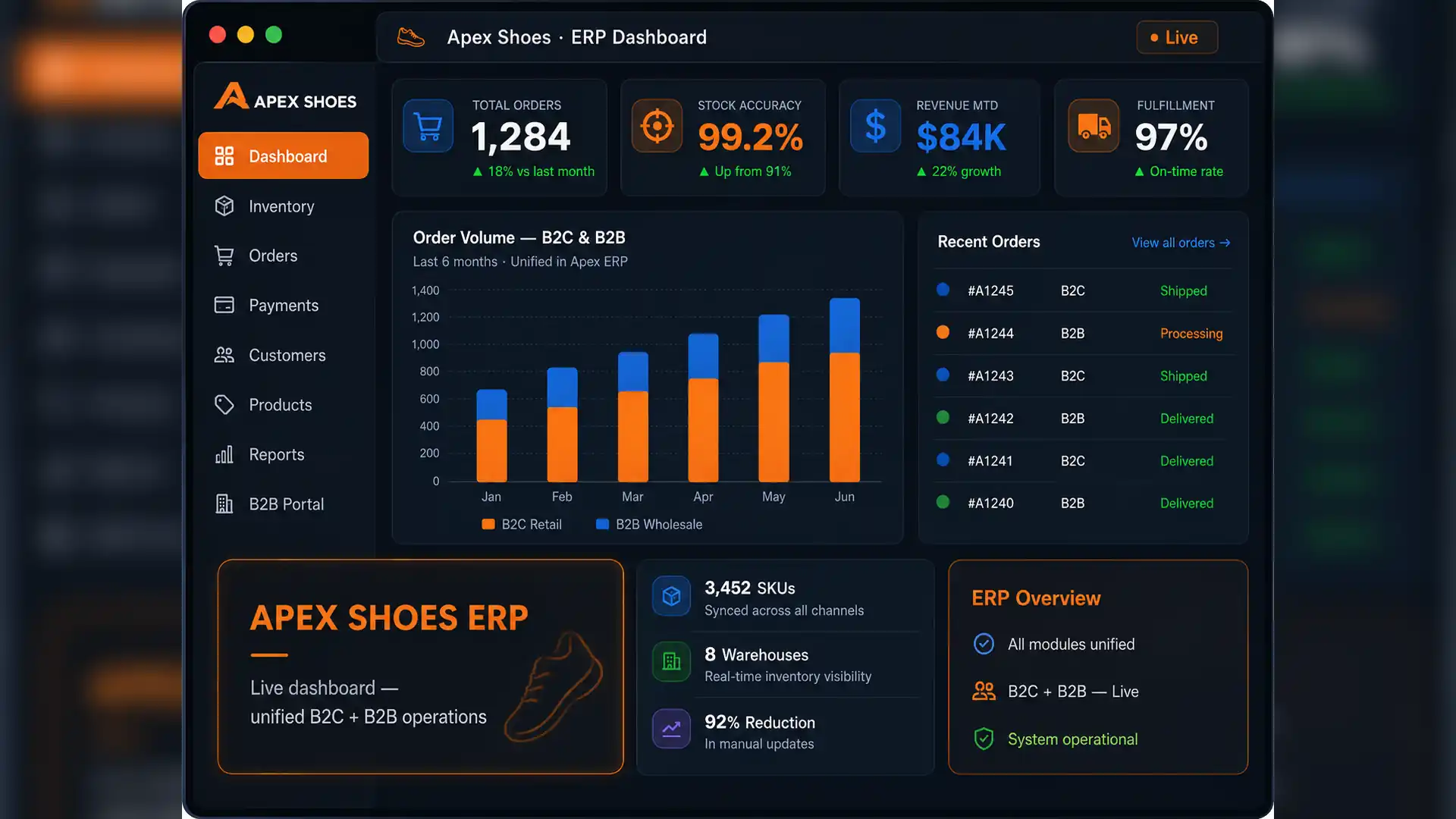Click the APEX SHOES ERP banner title
Viewport: 1456px width, 819px height.
(x=389, y=617)
